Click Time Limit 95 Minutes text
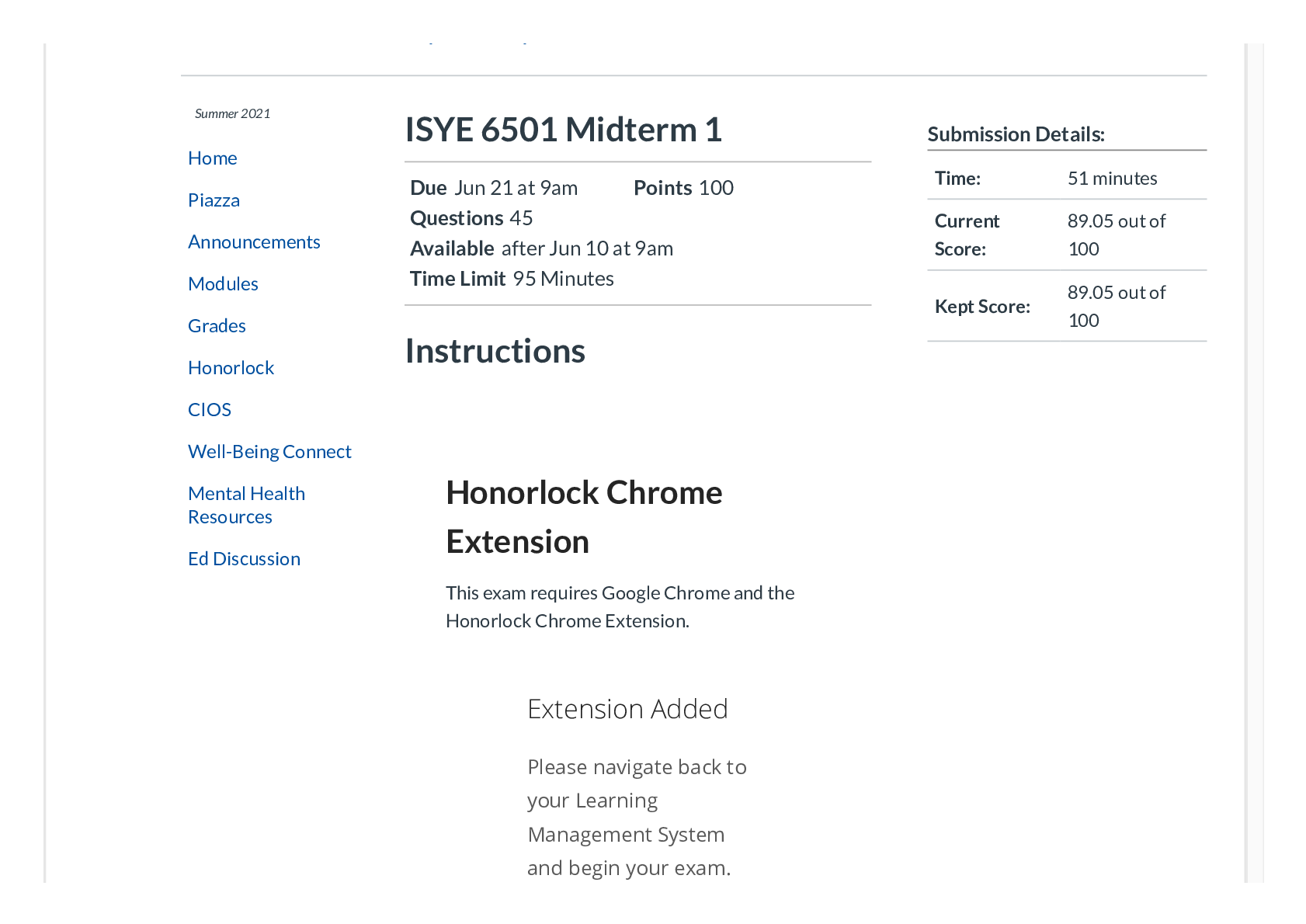This screenshot has width=1306, height=924. pos(512,279)
